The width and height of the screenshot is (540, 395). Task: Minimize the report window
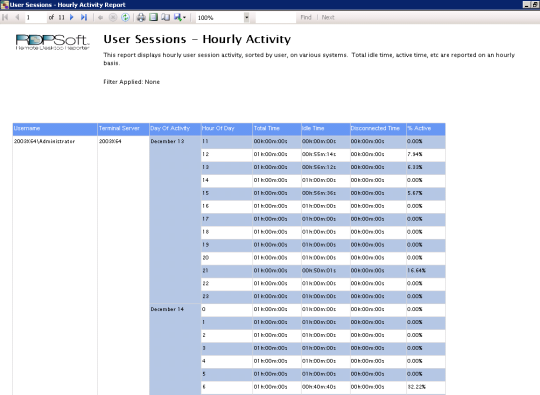pyautogui.click(x=527, y=4)
